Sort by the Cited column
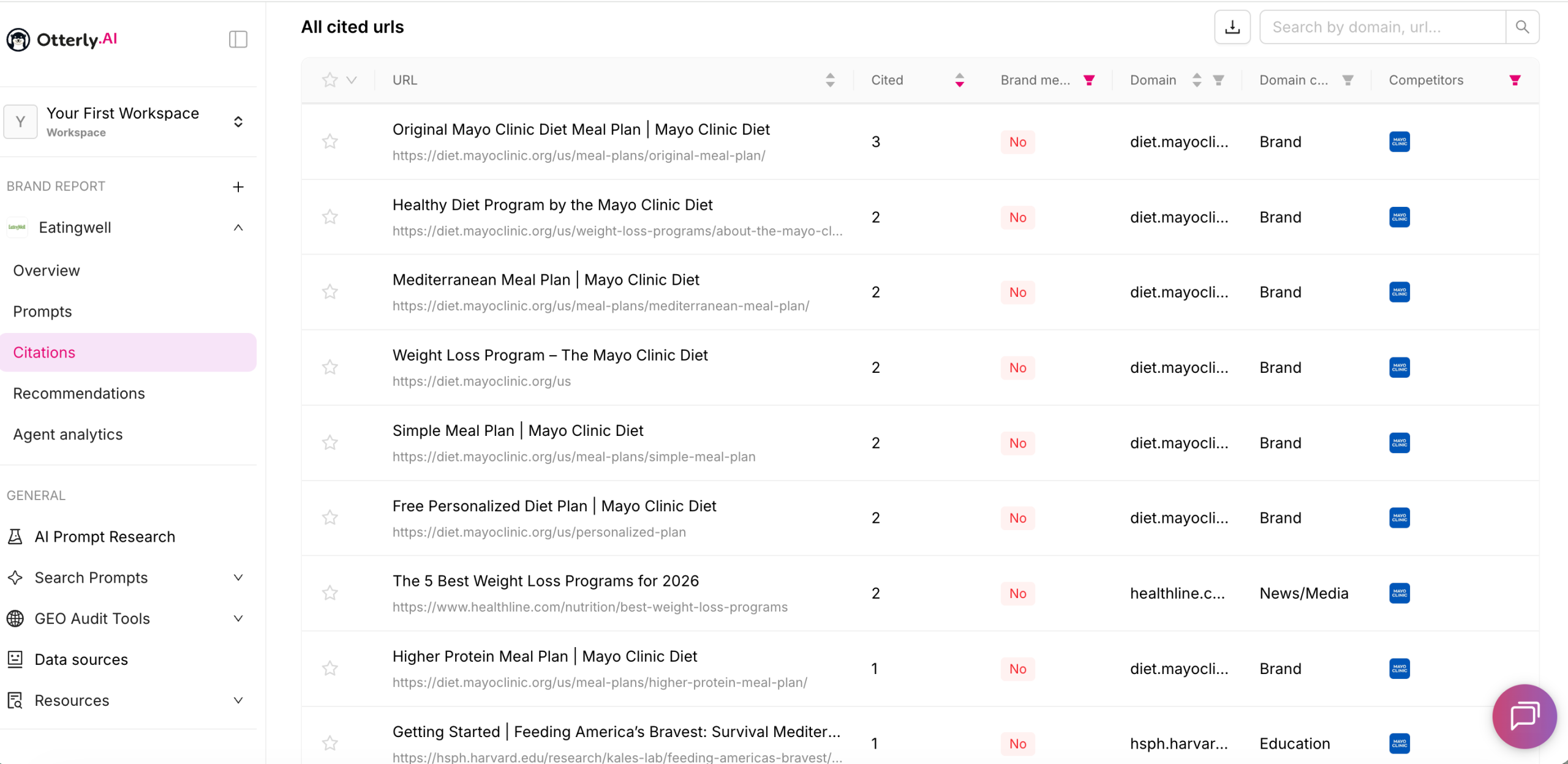 960,80
